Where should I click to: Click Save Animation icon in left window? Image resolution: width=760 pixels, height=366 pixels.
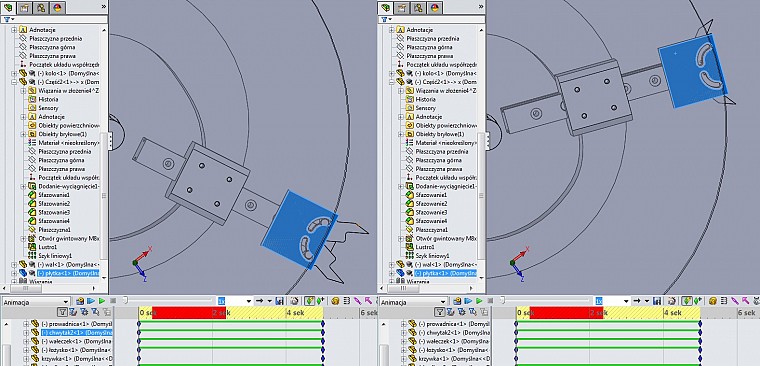(279, 301)
